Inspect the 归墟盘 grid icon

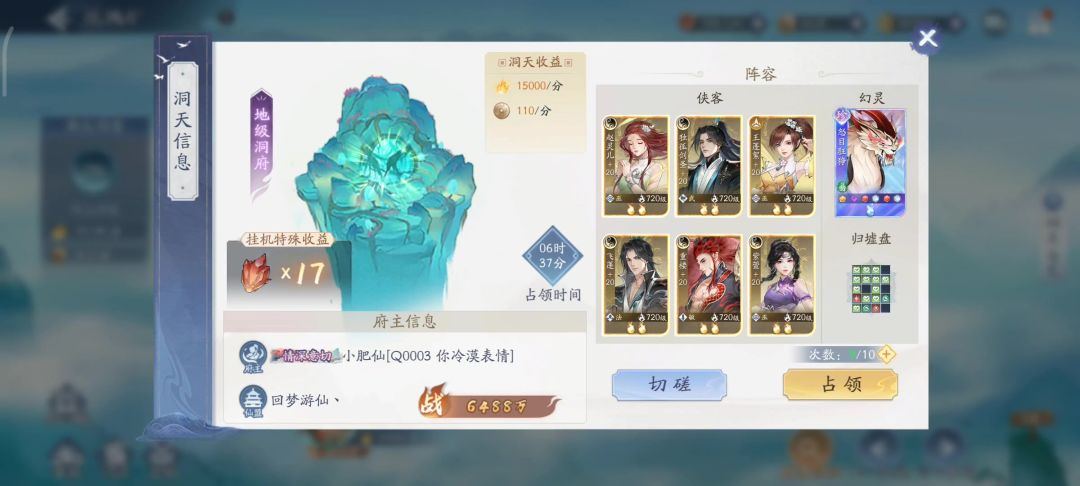coord(871,289)
